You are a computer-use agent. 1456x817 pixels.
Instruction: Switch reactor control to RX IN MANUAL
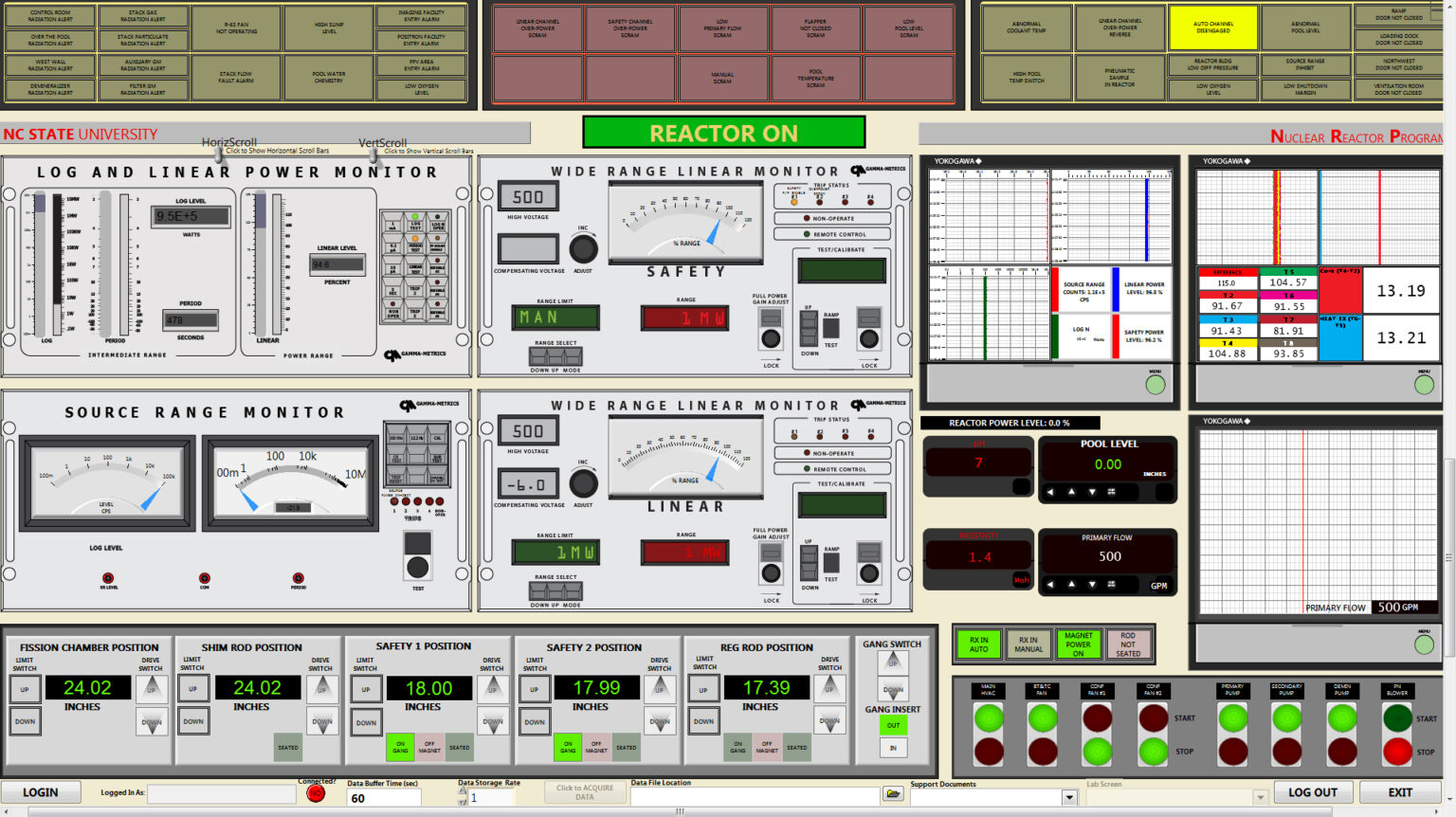[x=1029, y=644]
